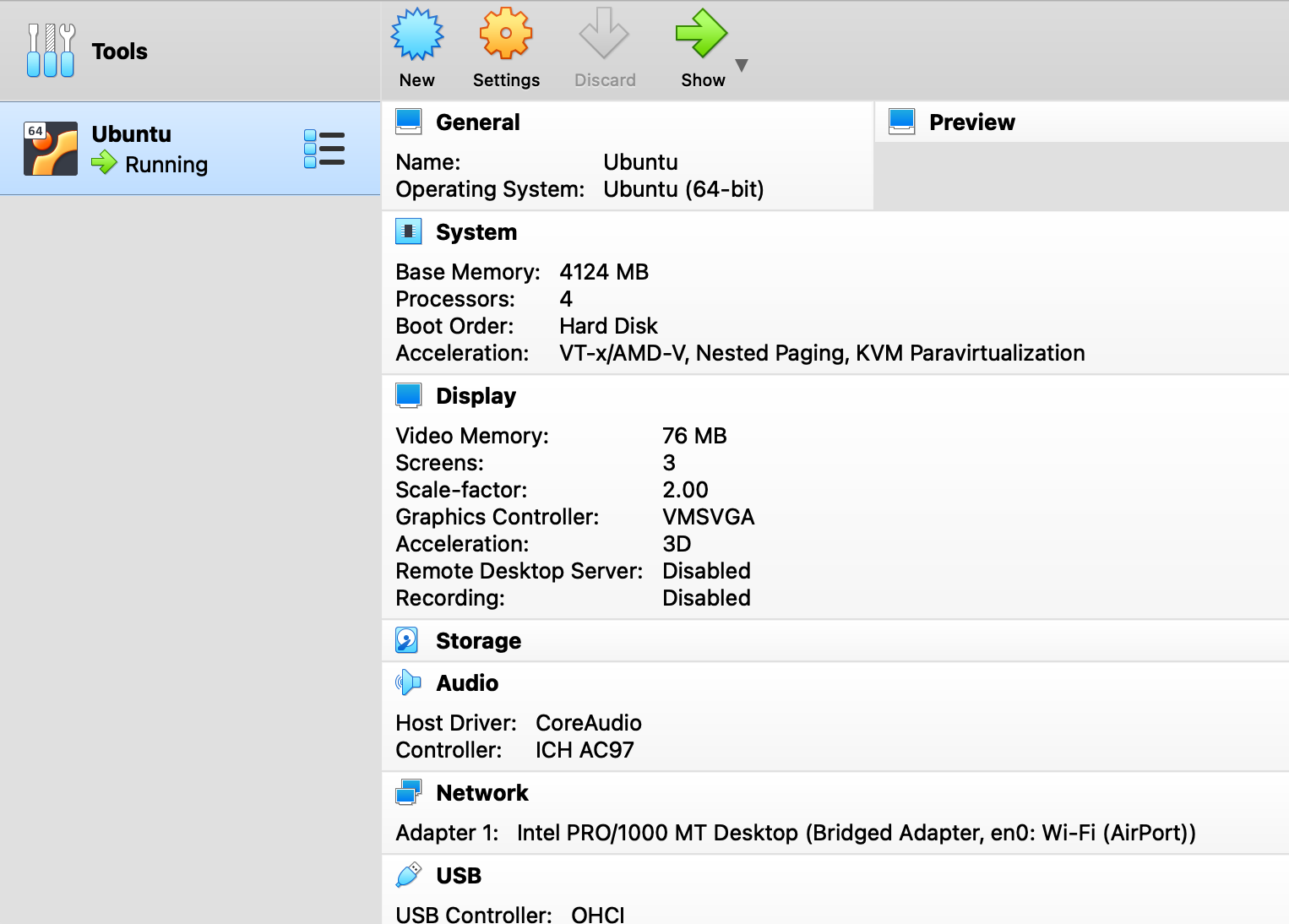
Task: Click the Storage section disk icon
Action: tap(407, 640)
